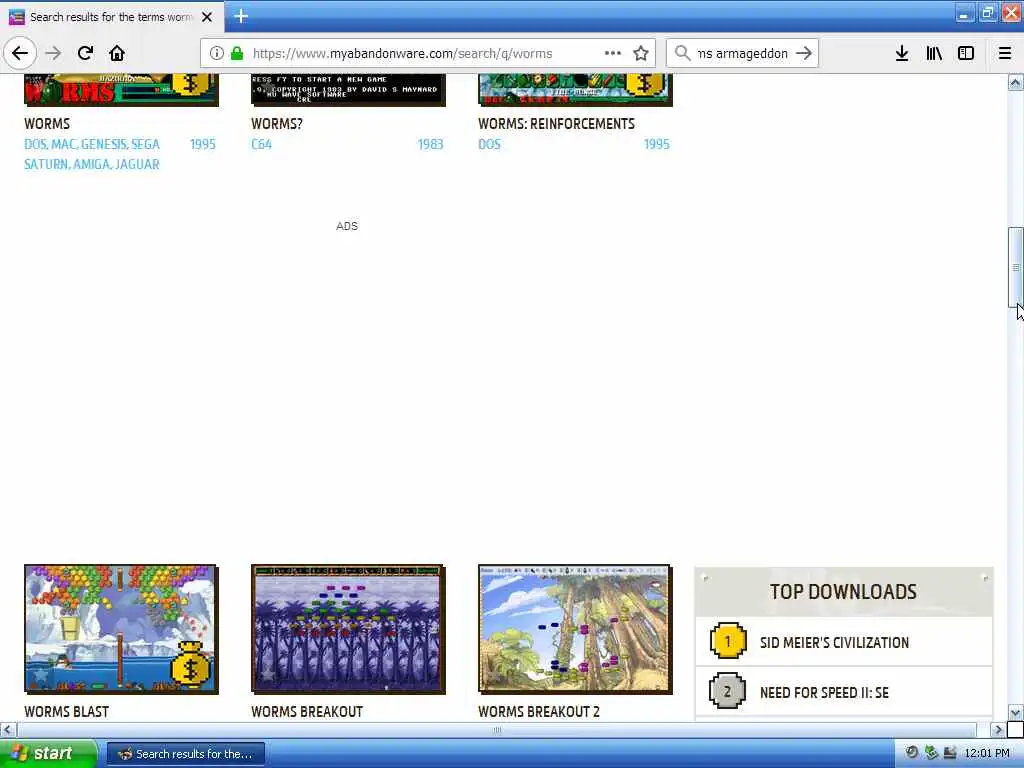
Task: Click the horizontal scrollbar right arrow
Action: pyautogui.click(x=997, y=729)
